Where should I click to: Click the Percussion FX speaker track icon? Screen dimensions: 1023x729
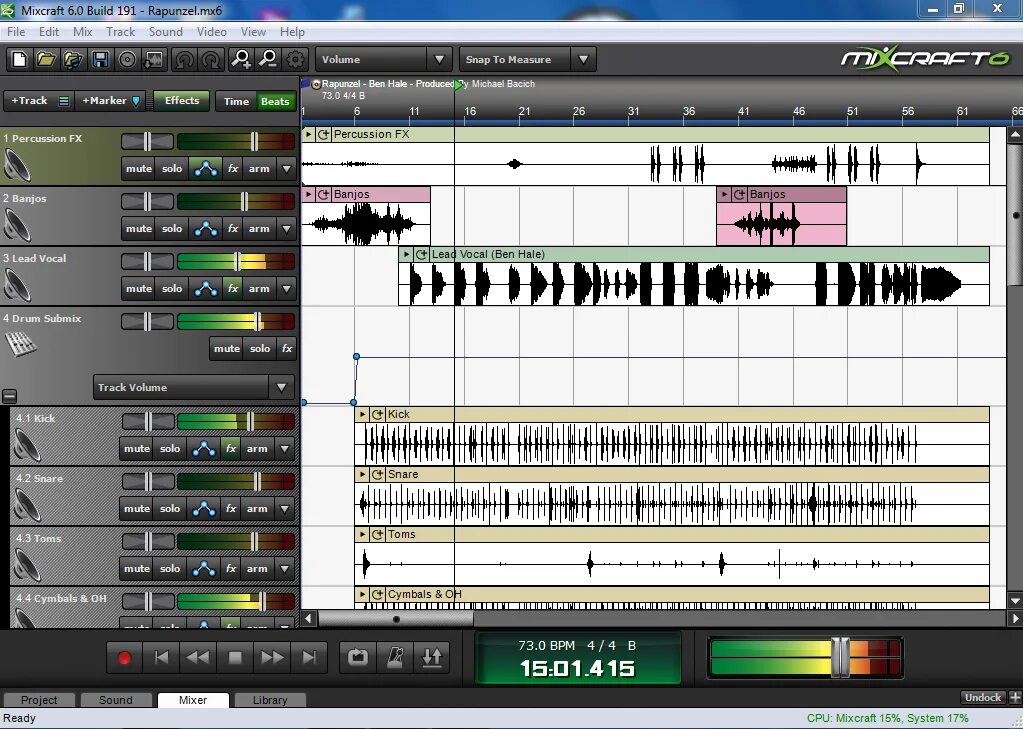click(17, 165)
